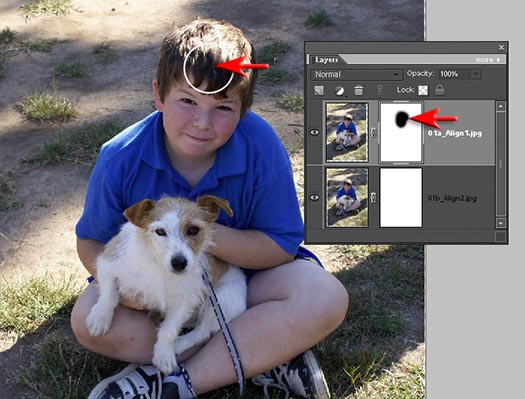Click the Layers list scroll down arrow

coord(501,223)
